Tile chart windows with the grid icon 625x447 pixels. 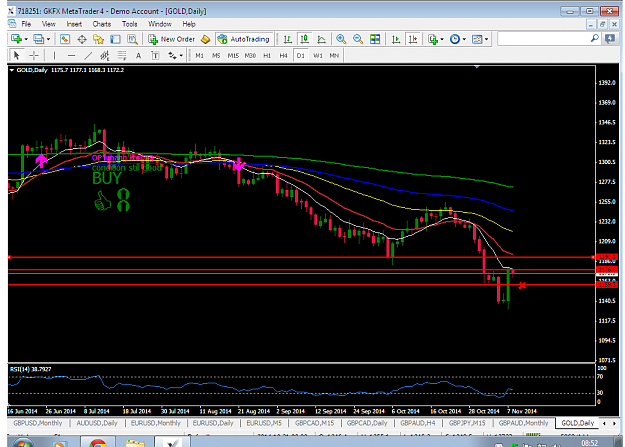tap(375, 39)
